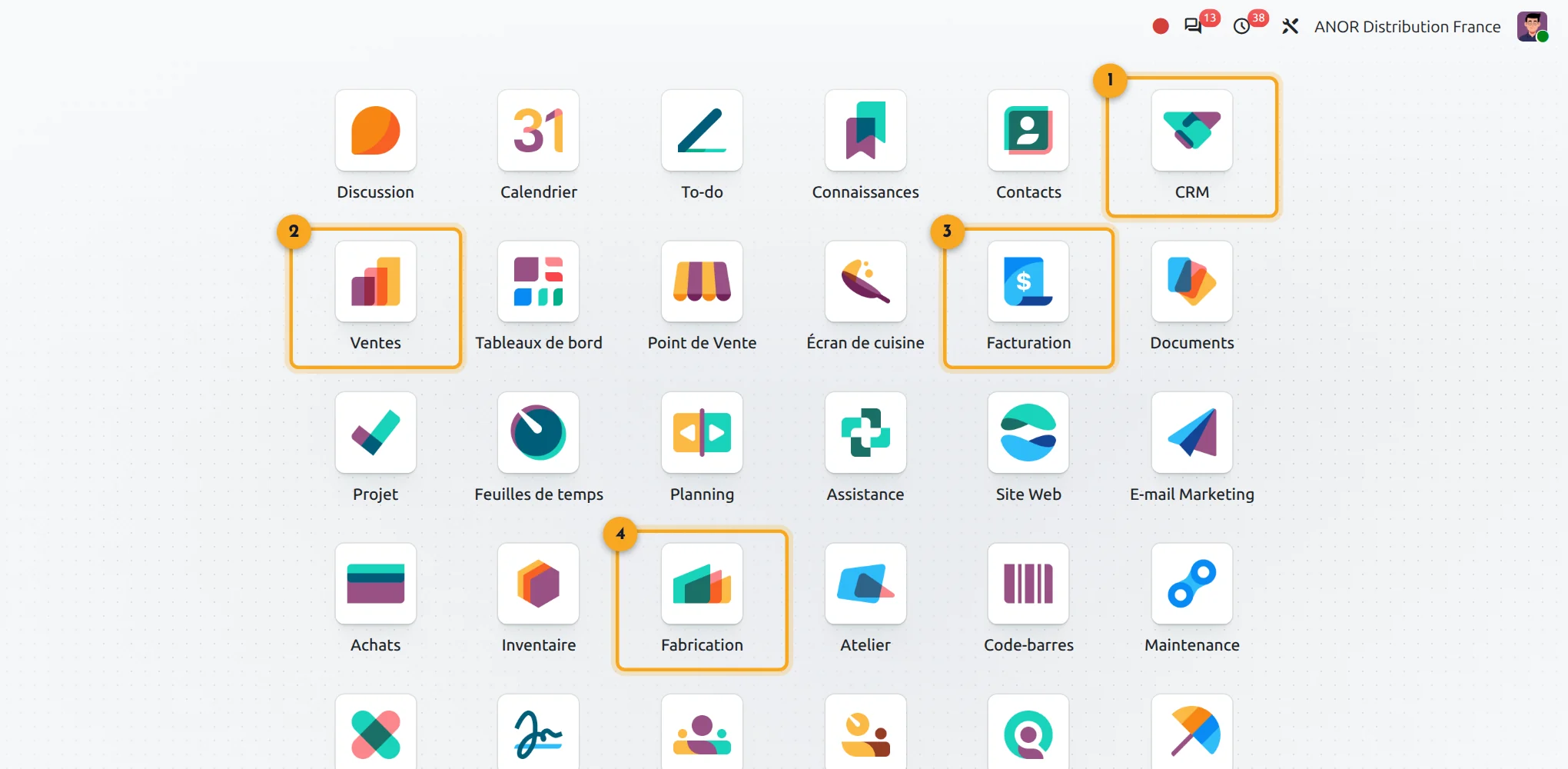This screenshot has width=1568, height=769.
Task: Open conversations with 13 unread messages
Action: click(1194, 26)
